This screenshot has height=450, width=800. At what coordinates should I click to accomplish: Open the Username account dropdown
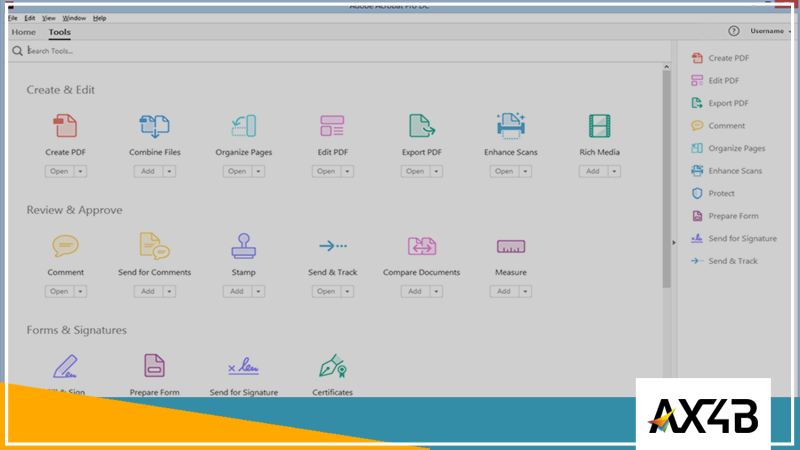pos(770,31)
